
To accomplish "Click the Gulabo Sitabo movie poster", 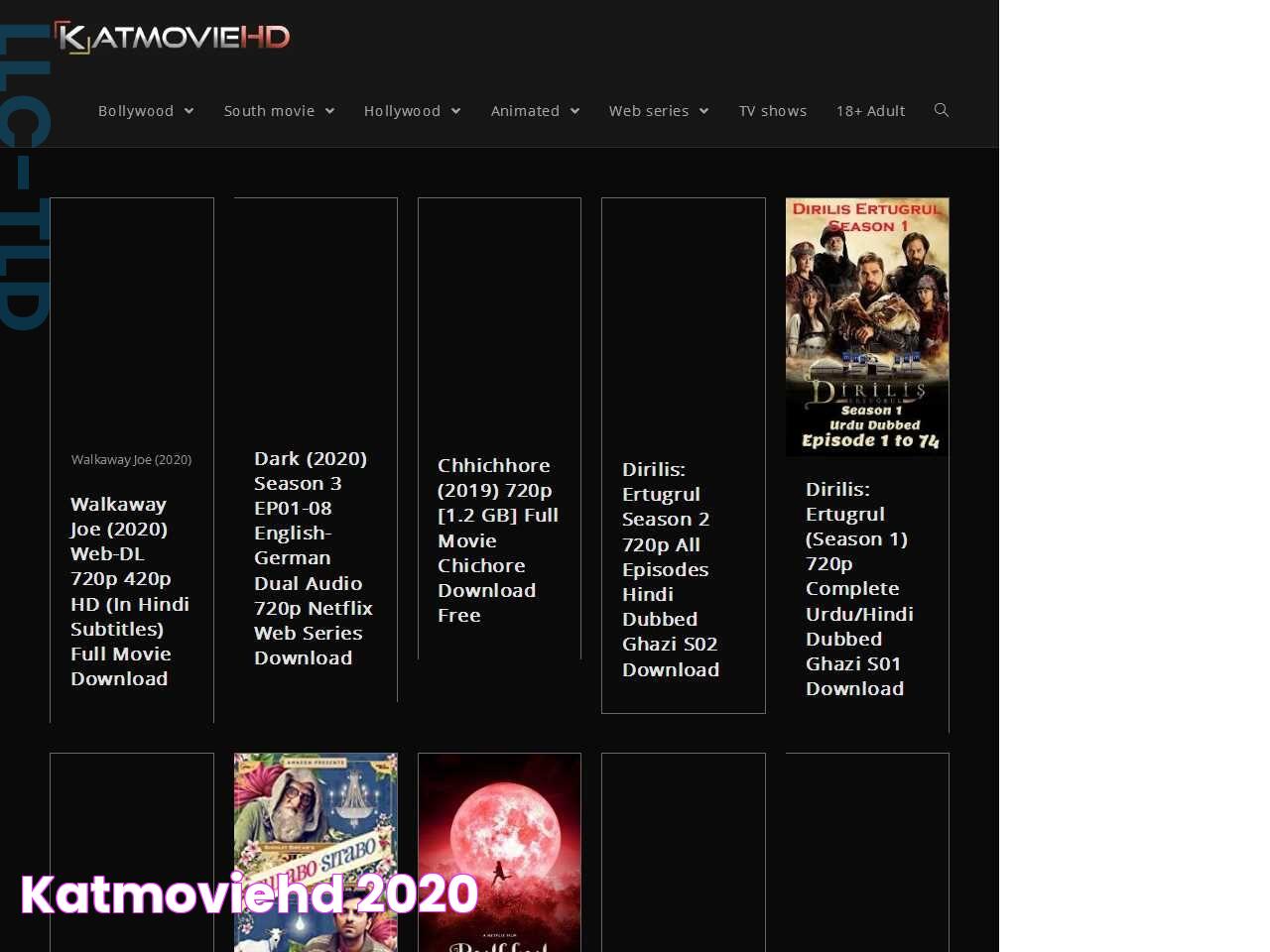I will tap(316, 853).
